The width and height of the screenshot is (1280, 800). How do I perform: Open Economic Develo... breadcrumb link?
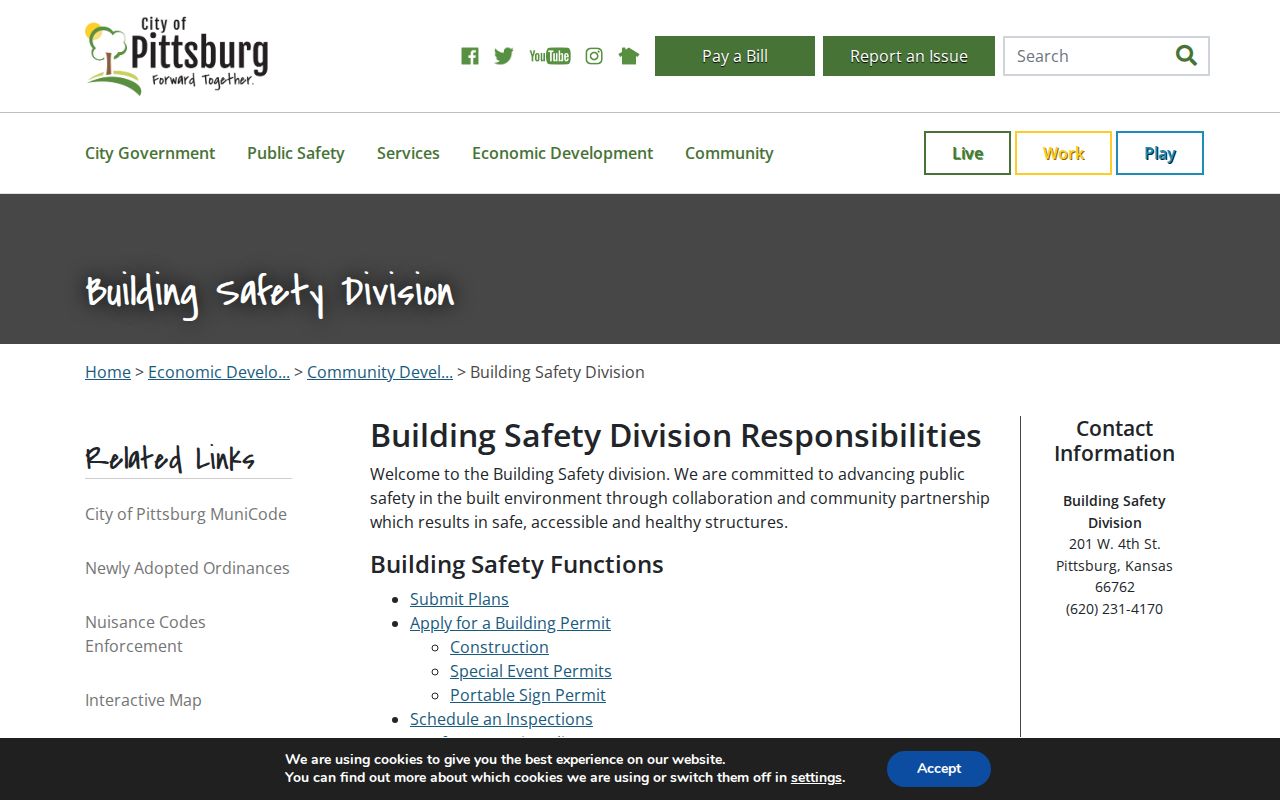click(x=219, y=372)
